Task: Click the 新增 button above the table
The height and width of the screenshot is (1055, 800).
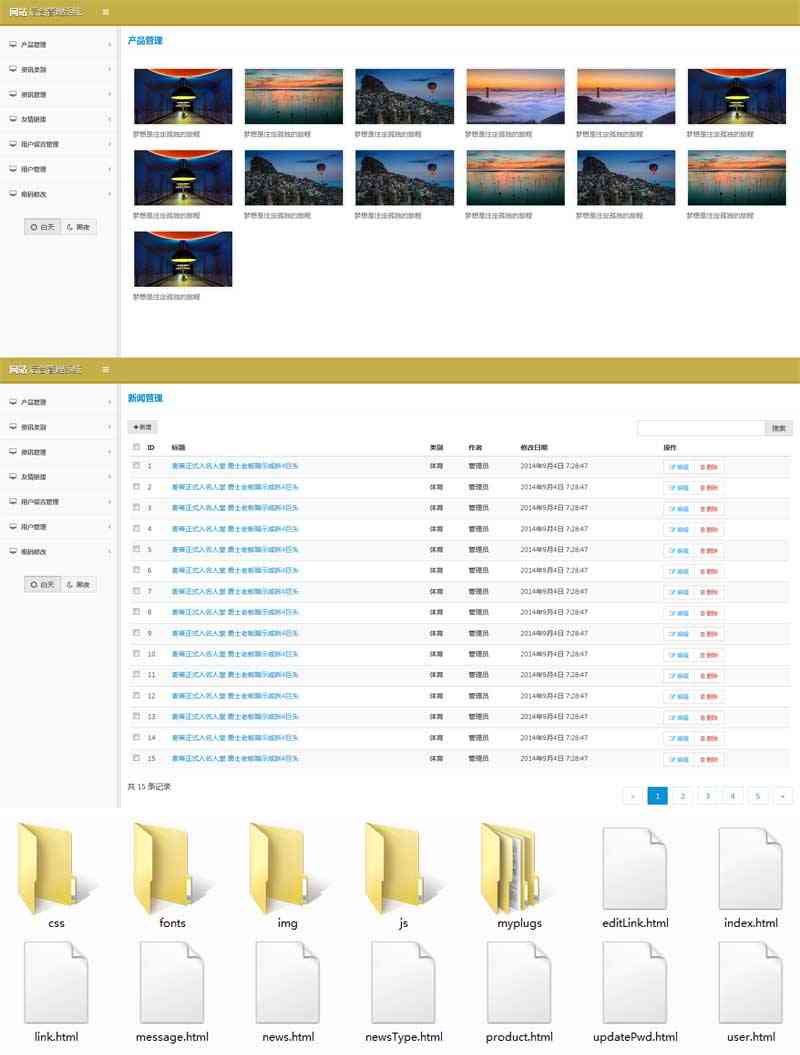Action: coord(143,428)
